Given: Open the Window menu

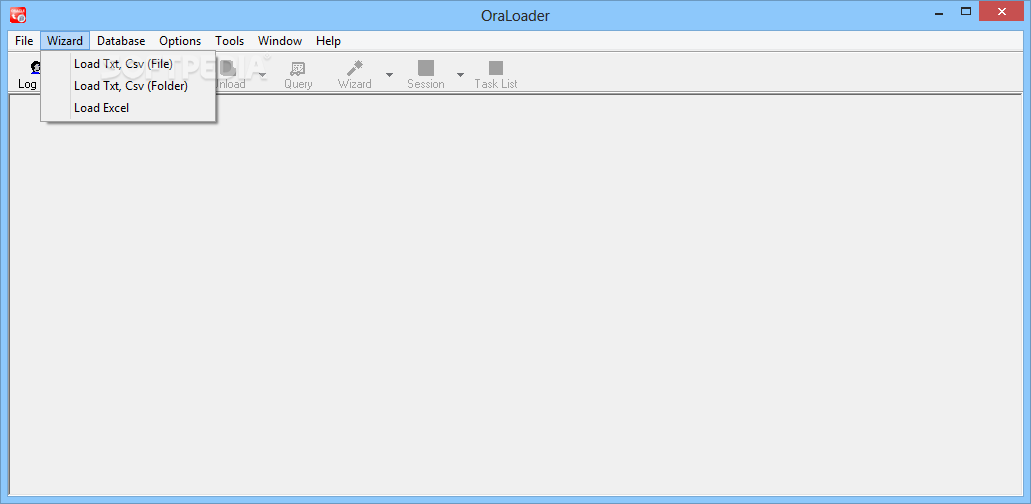Looking at the screenshot, I should point(280,41).
